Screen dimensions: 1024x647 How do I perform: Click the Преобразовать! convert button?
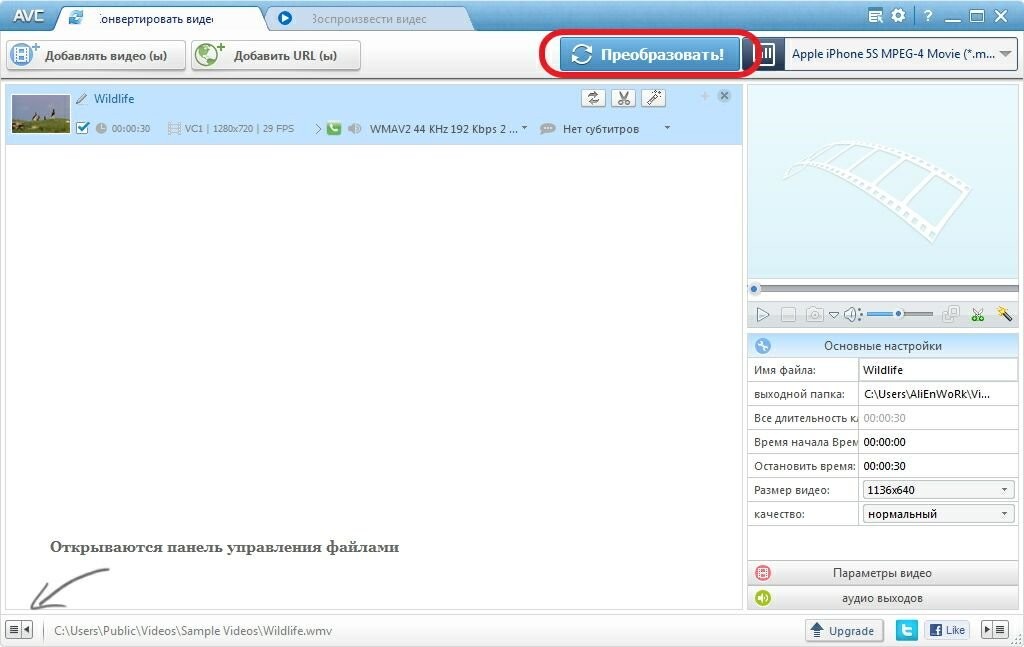click(649, 55)
